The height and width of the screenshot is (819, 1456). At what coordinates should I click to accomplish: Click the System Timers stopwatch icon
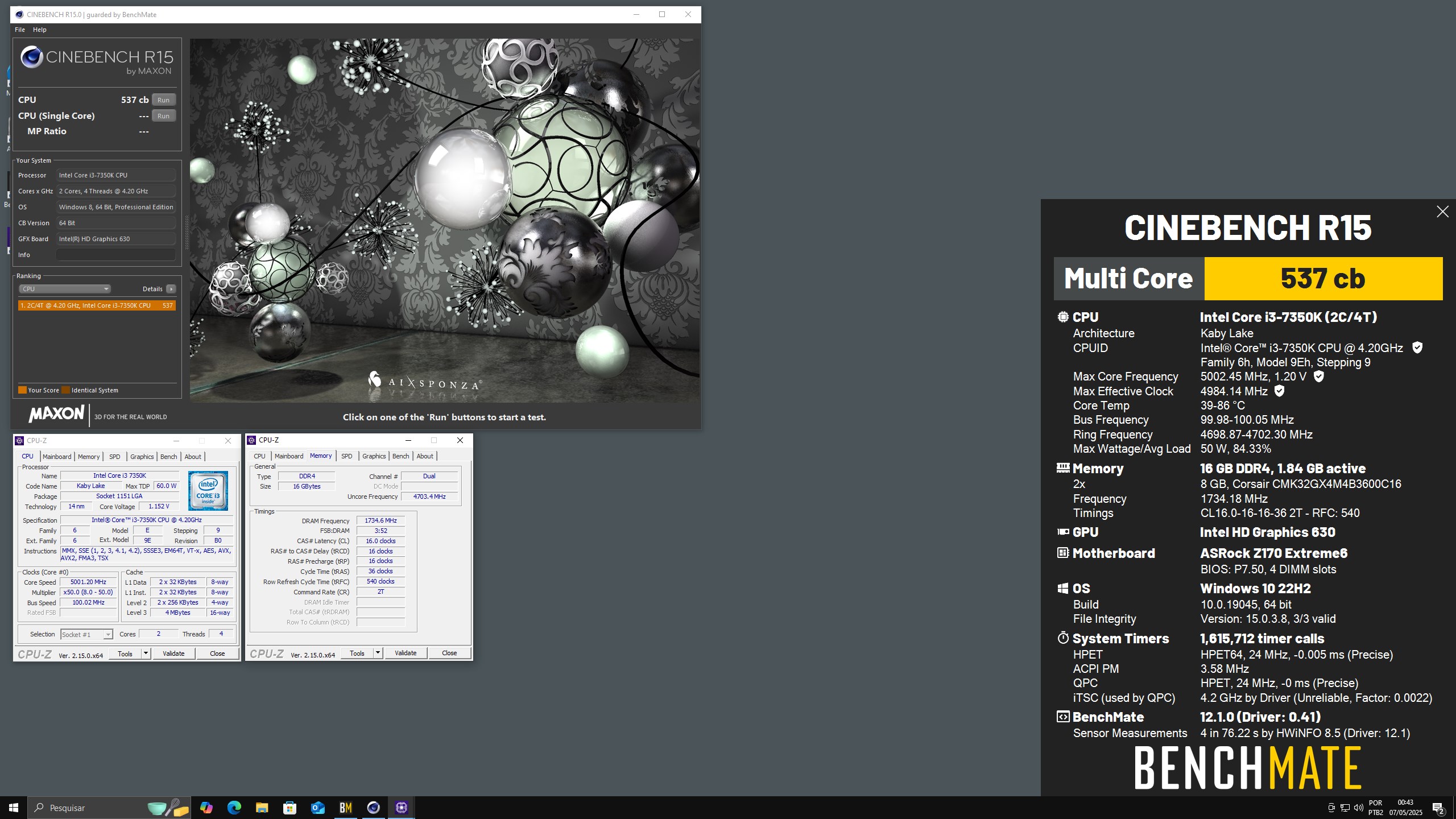coord(1063,638)
